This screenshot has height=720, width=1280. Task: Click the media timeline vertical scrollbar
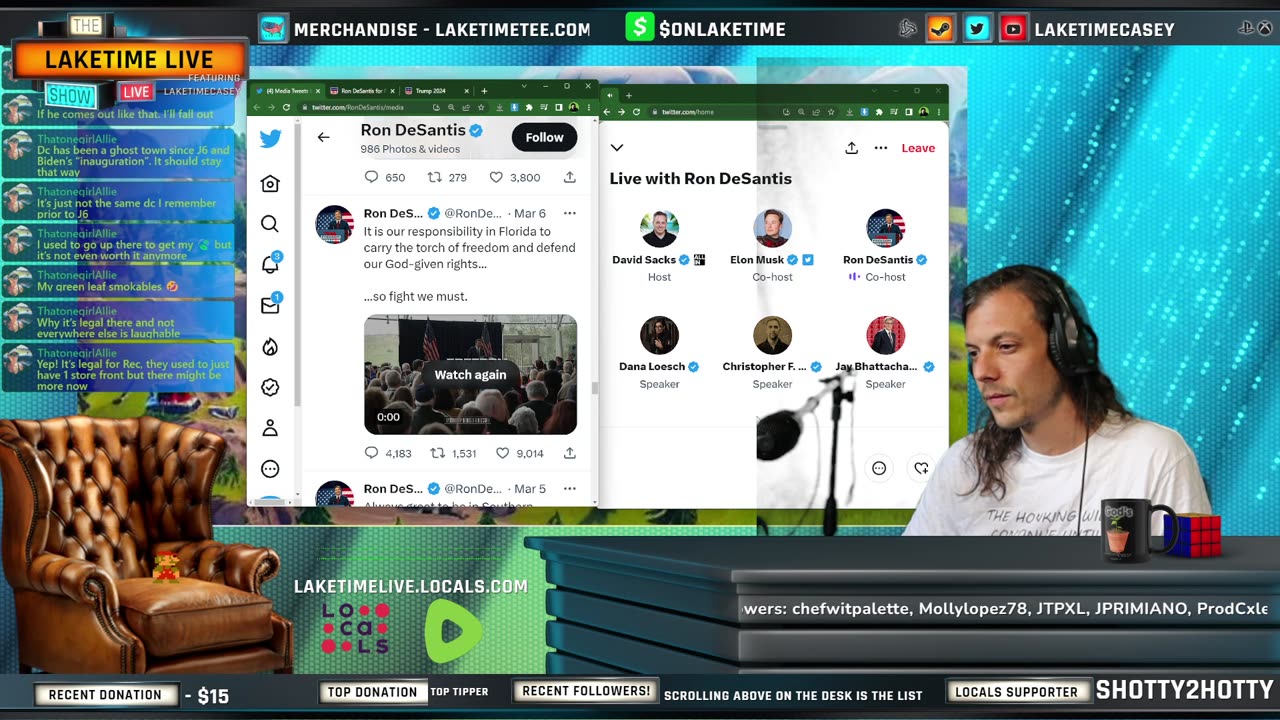pos(595,388)
